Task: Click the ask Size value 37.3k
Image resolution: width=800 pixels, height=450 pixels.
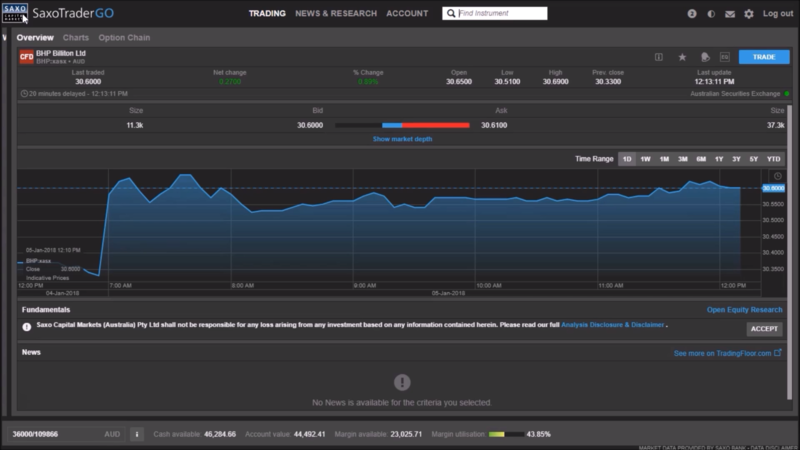Action: tap(776, 125)
